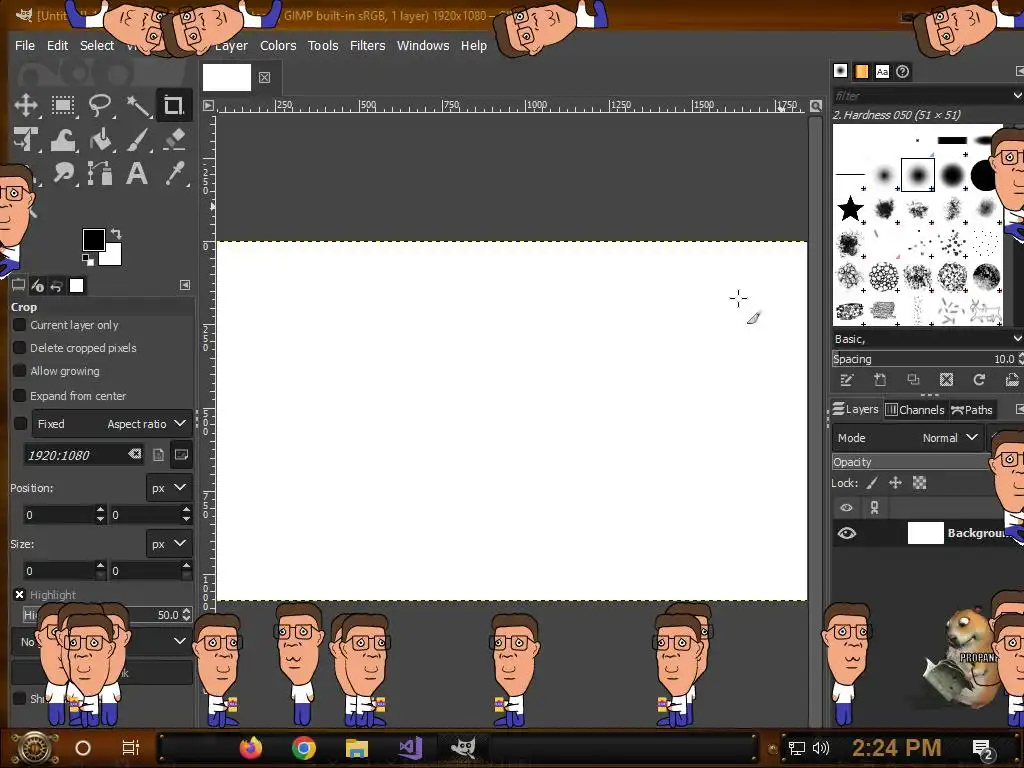1024x768 pixels.
Task: Select the Text tool
Action: click(137, 174)
